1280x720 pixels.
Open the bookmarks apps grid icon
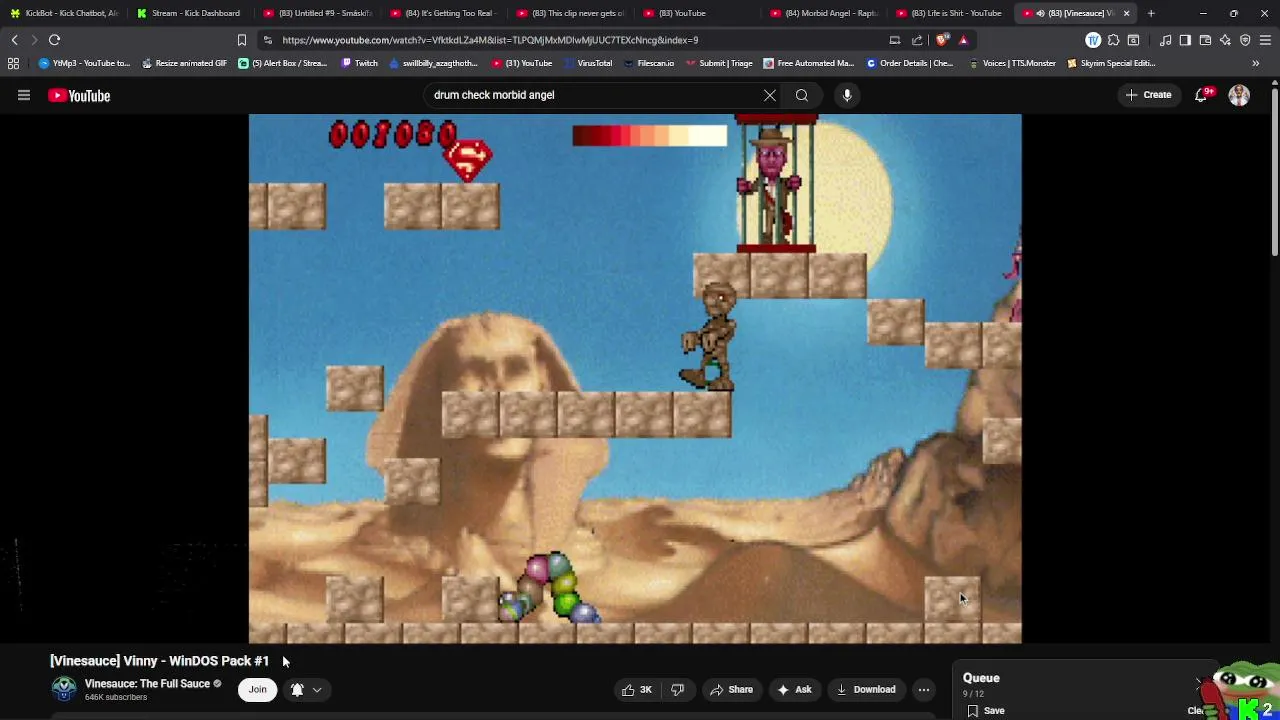(13, 63)
